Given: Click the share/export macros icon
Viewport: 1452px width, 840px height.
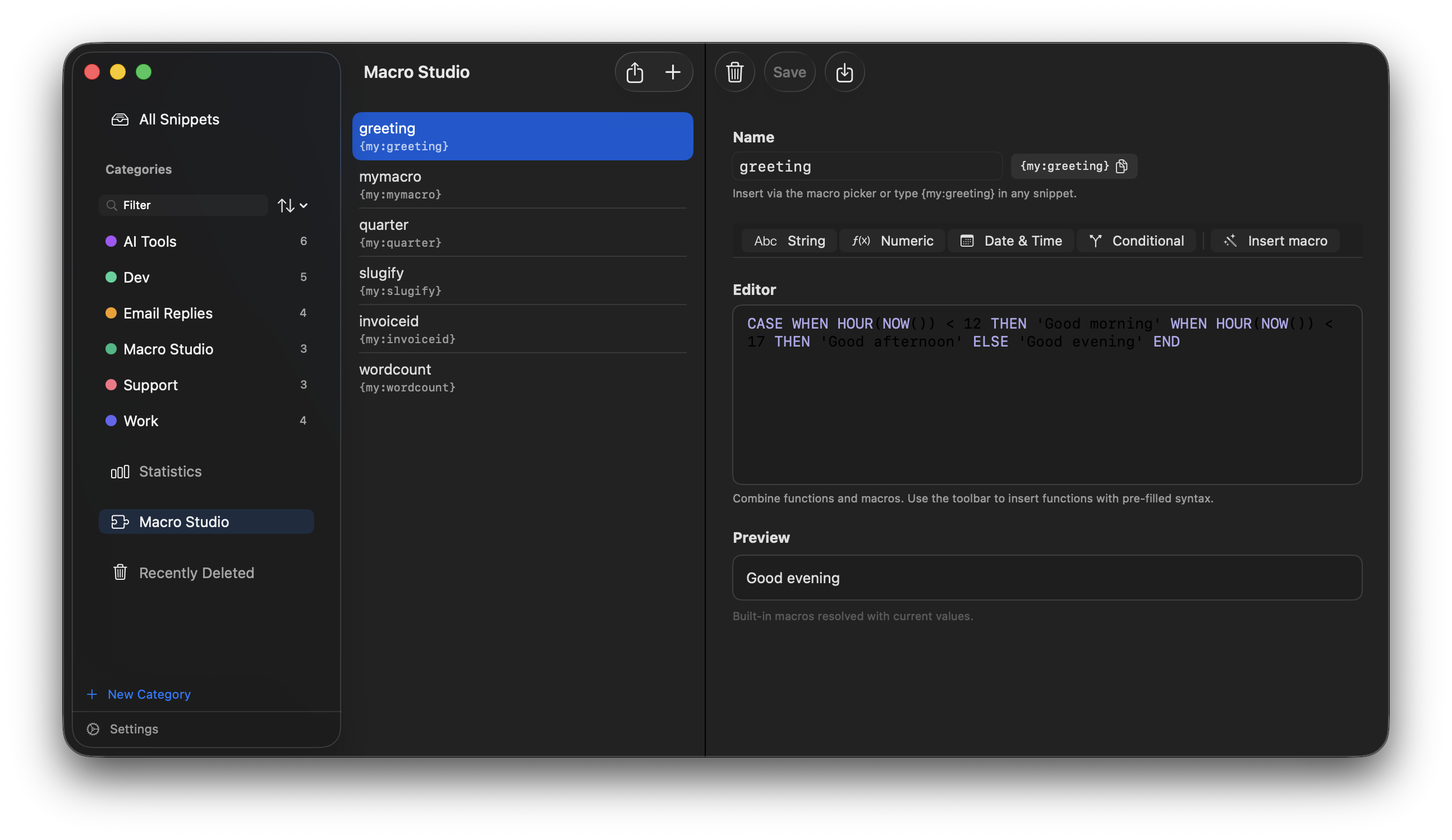Looking at the screenshot, I should pos(635,72).
